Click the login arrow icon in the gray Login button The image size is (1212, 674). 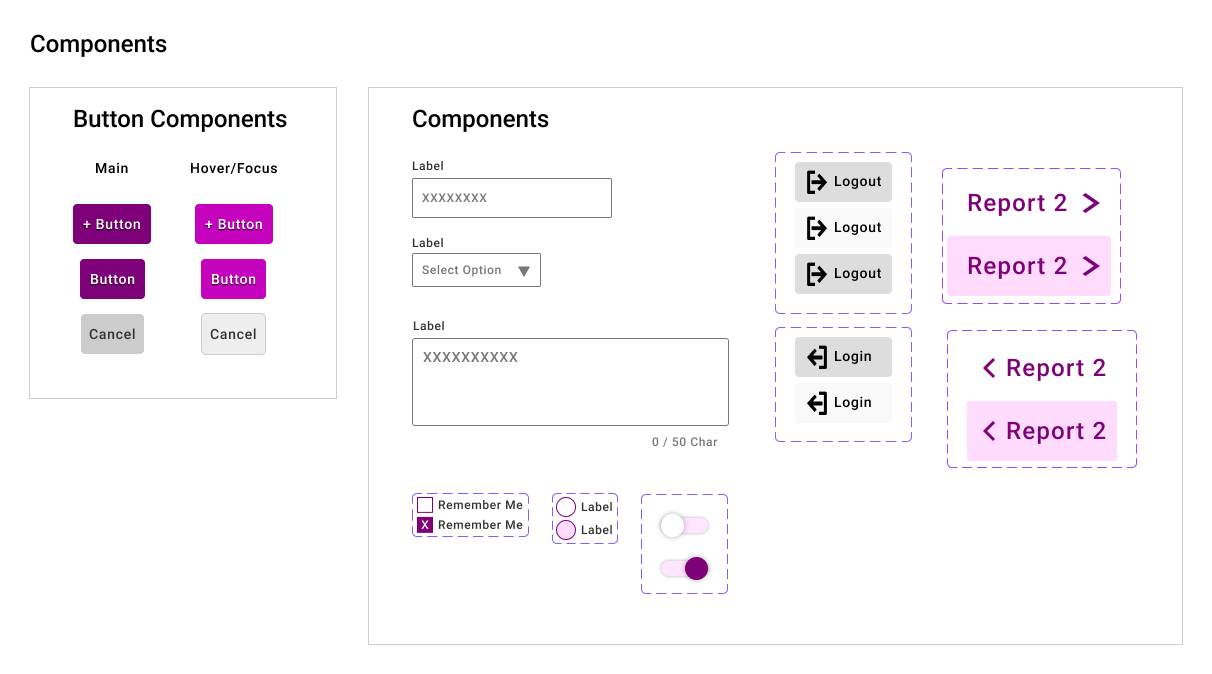(x=816, y=357)
